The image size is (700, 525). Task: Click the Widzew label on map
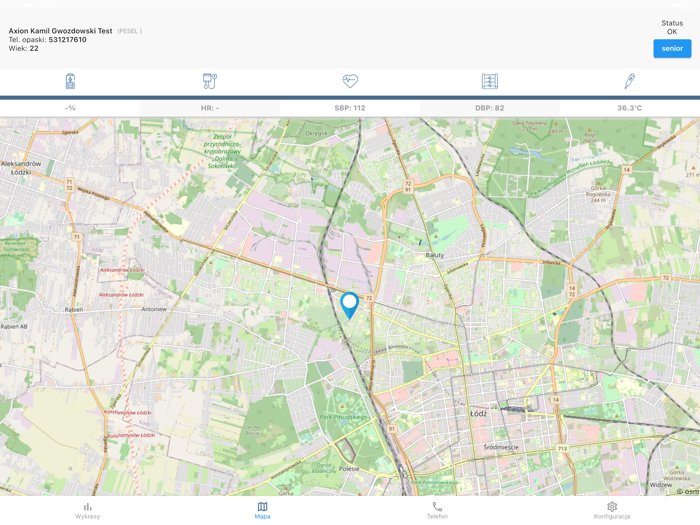coord(661,485)
